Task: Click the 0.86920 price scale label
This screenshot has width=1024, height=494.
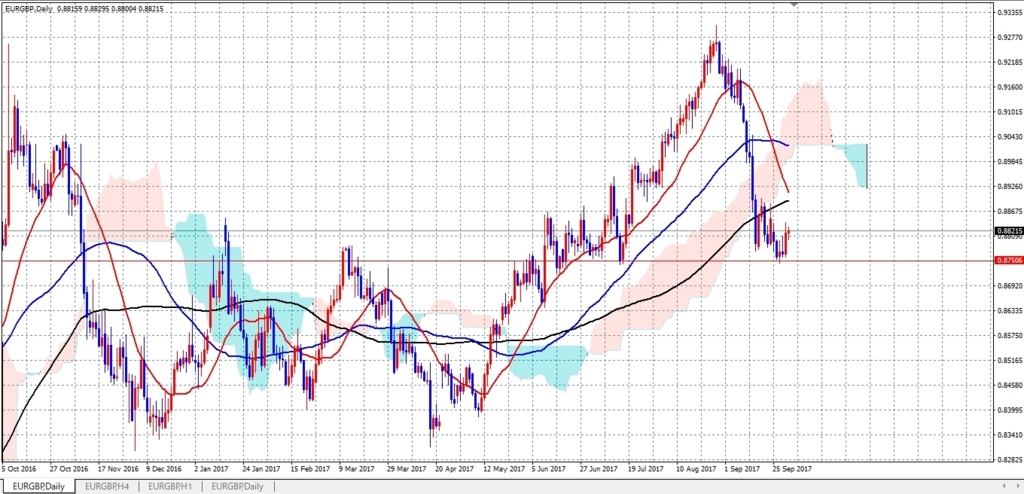Action: pyautogui.click(x=1009, y=286)
